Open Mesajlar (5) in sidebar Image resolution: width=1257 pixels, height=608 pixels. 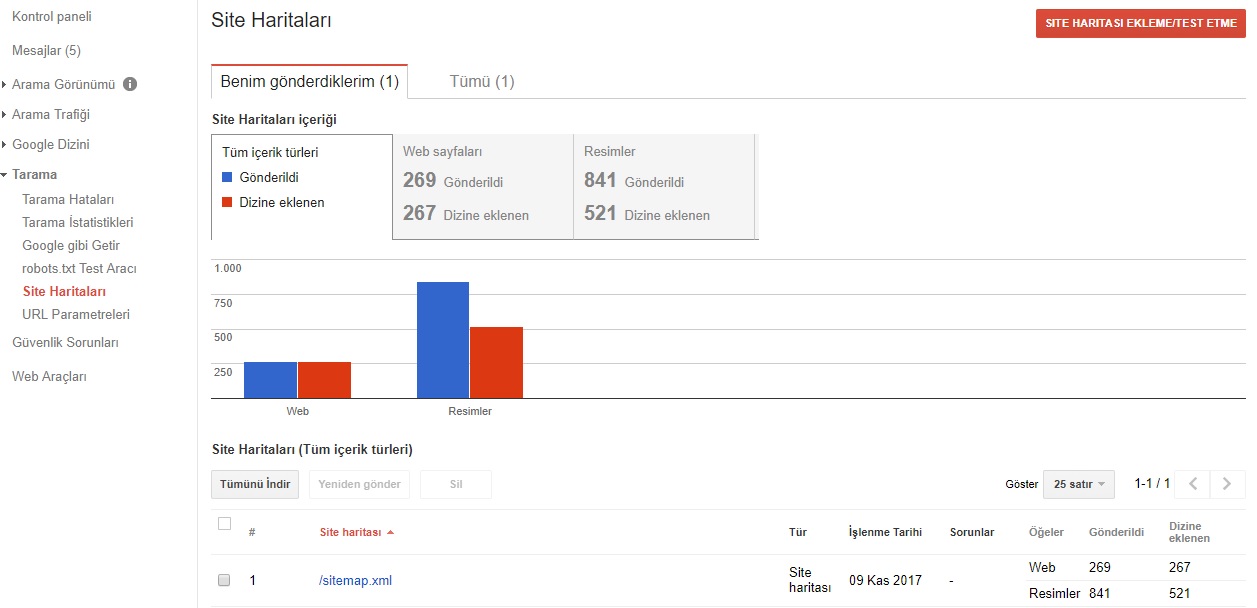46,50
